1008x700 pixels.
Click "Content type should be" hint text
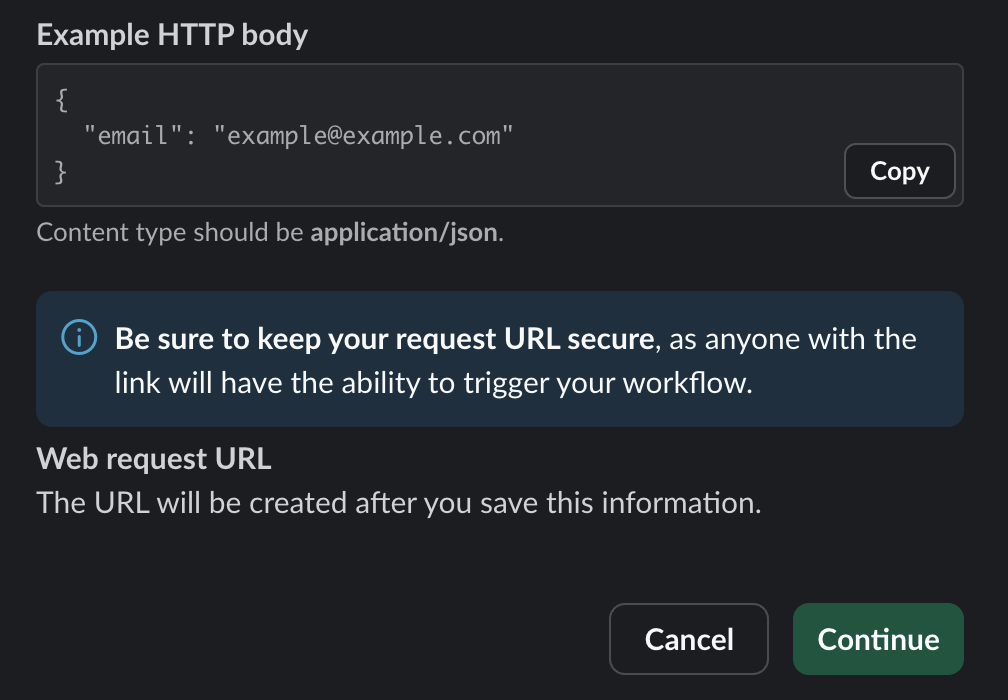pyautogui.click(x=170, y=233)
